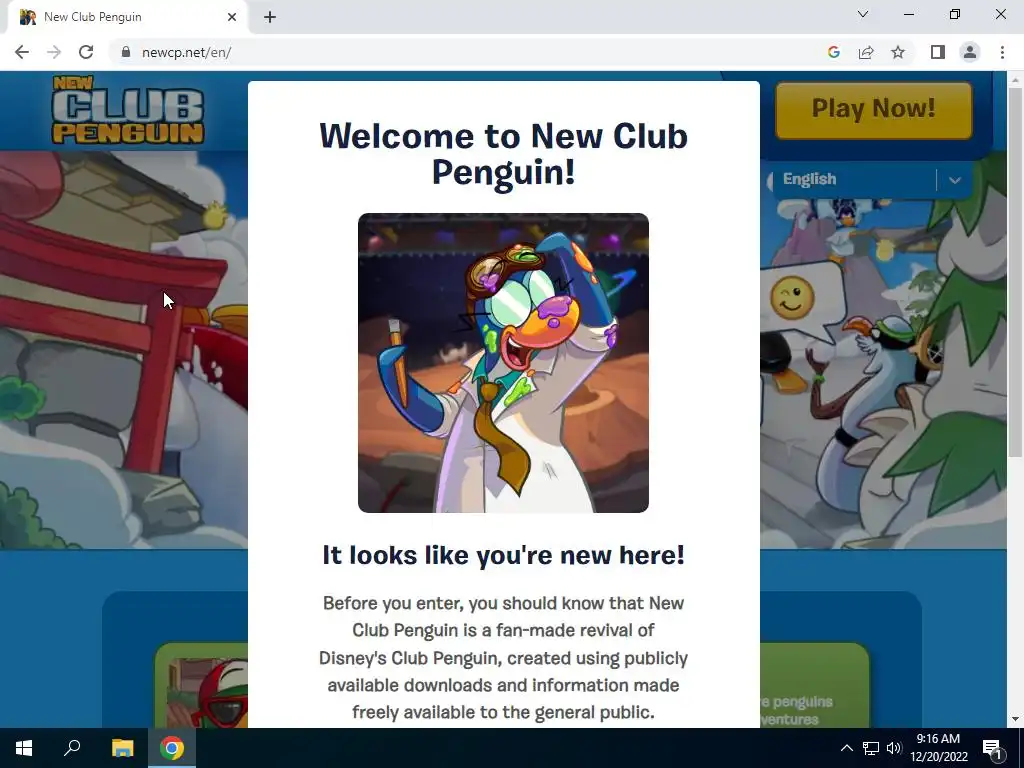1024x768 pixels.
Task: Reload the New Club Penguin page
Action: point(86,52)
